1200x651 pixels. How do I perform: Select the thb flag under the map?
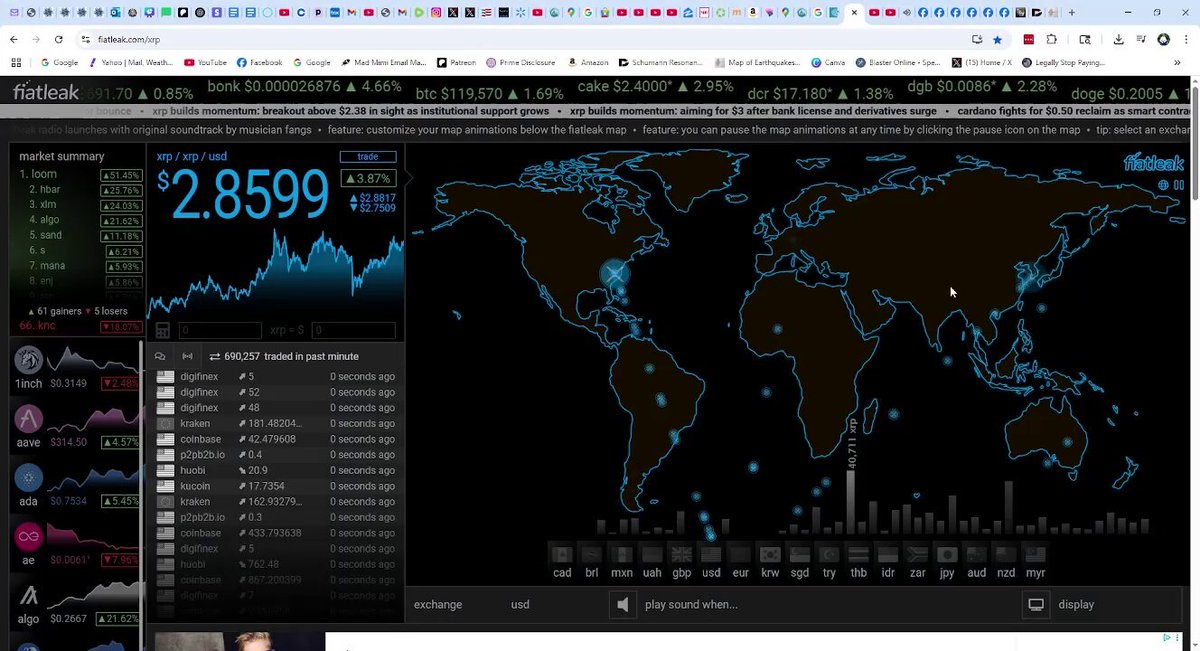point(858,554)
